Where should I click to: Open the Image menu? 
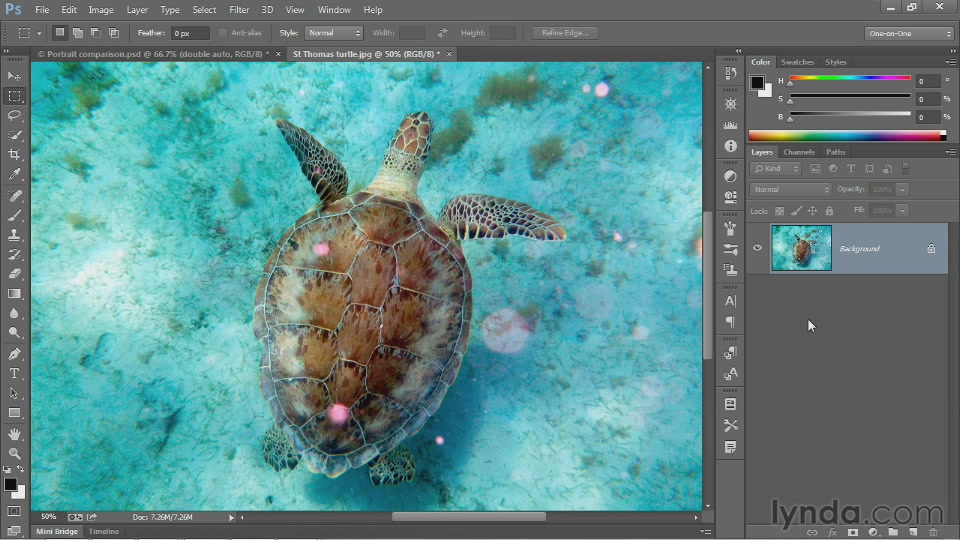[x=100, y=10]
